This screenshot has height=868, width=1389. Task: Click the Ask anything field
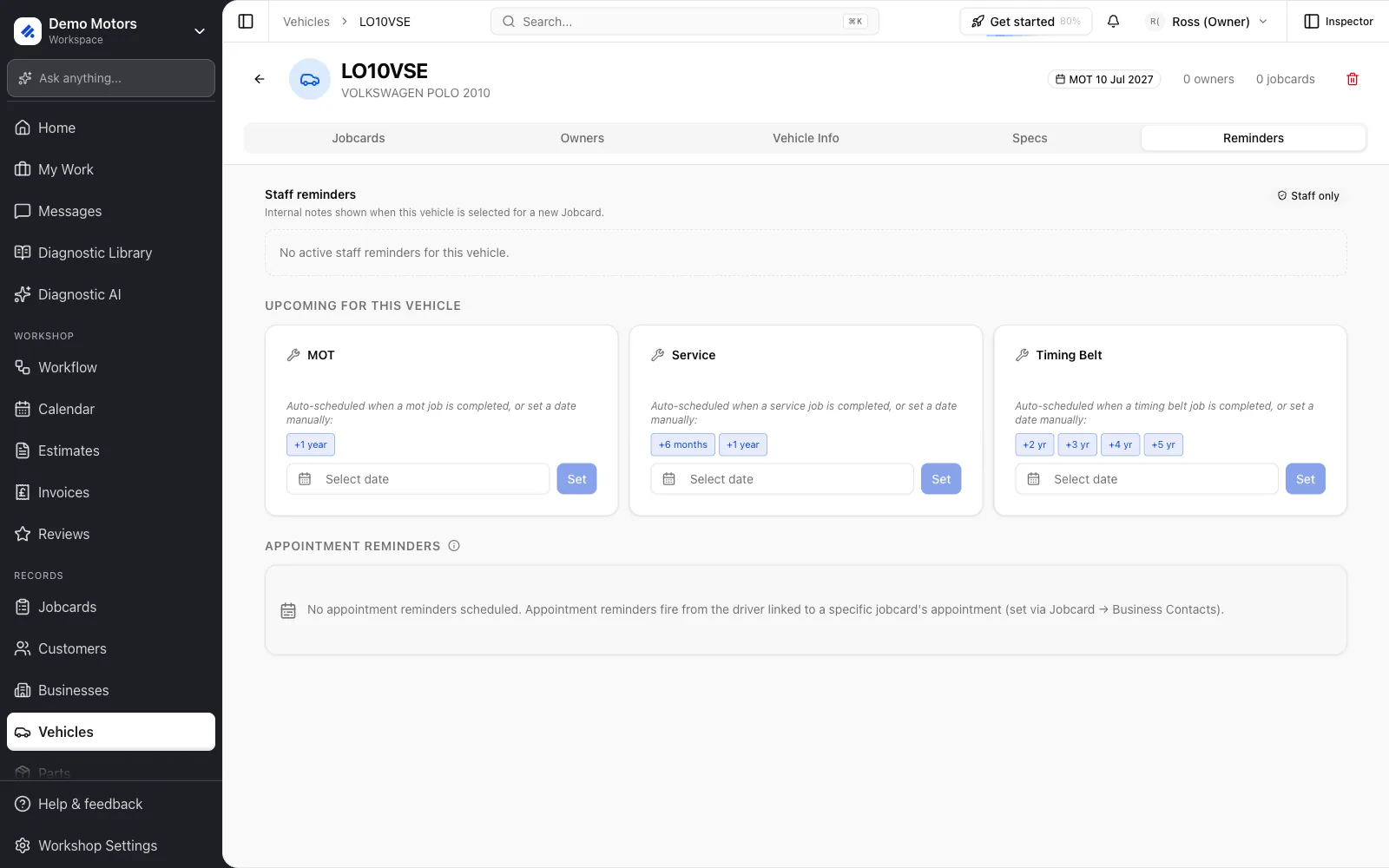click(x=111, y=78)
